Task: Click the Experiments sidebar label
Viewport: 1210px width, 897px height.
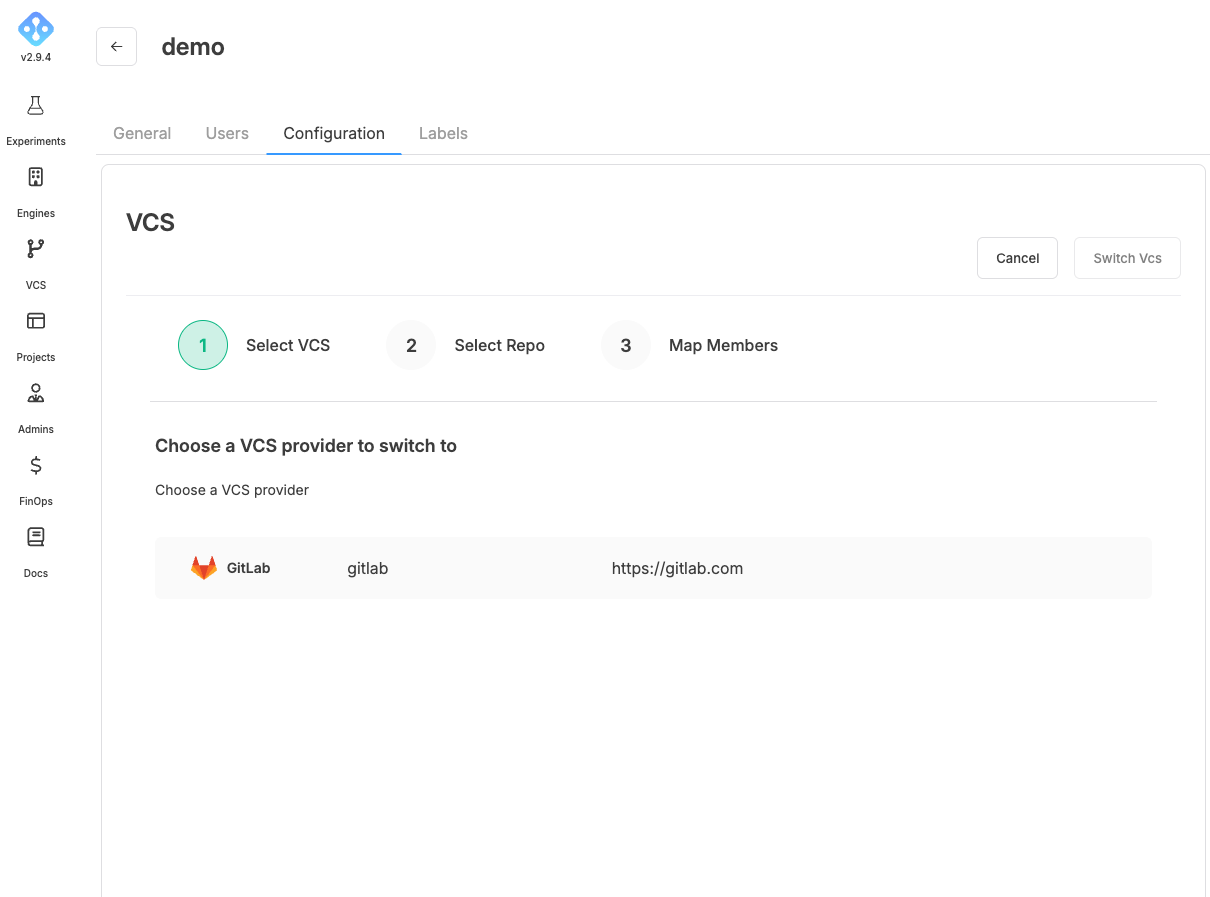Action: tap(36, 141)
